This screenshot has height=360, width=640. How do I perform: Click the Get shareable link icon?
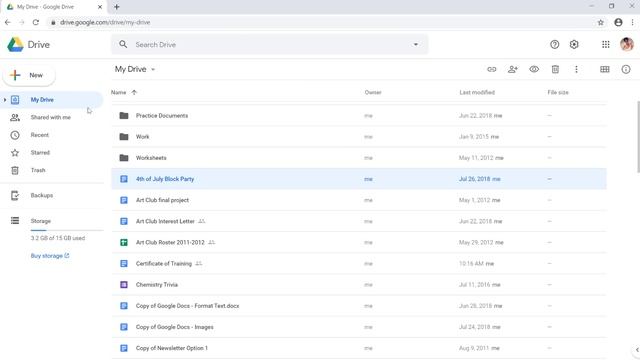(491, 69)
